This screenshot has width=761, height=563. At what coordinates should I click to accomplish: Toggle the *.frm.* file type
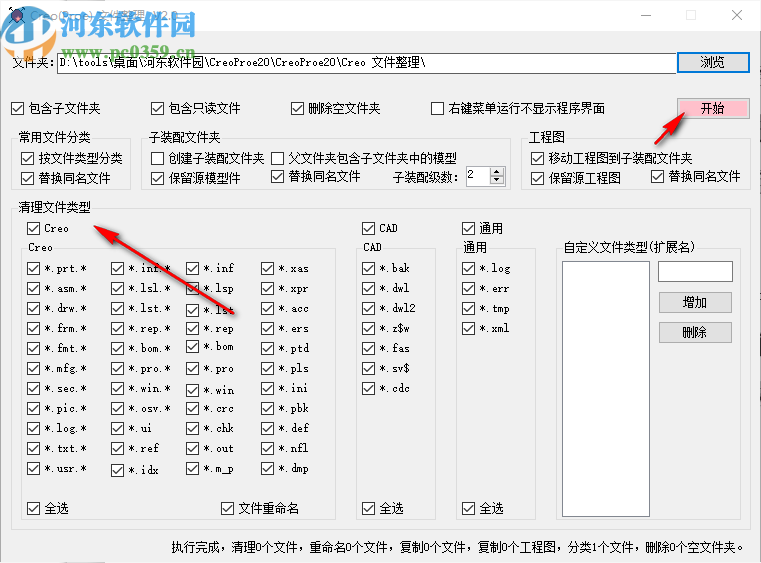[x=33, y=329]
